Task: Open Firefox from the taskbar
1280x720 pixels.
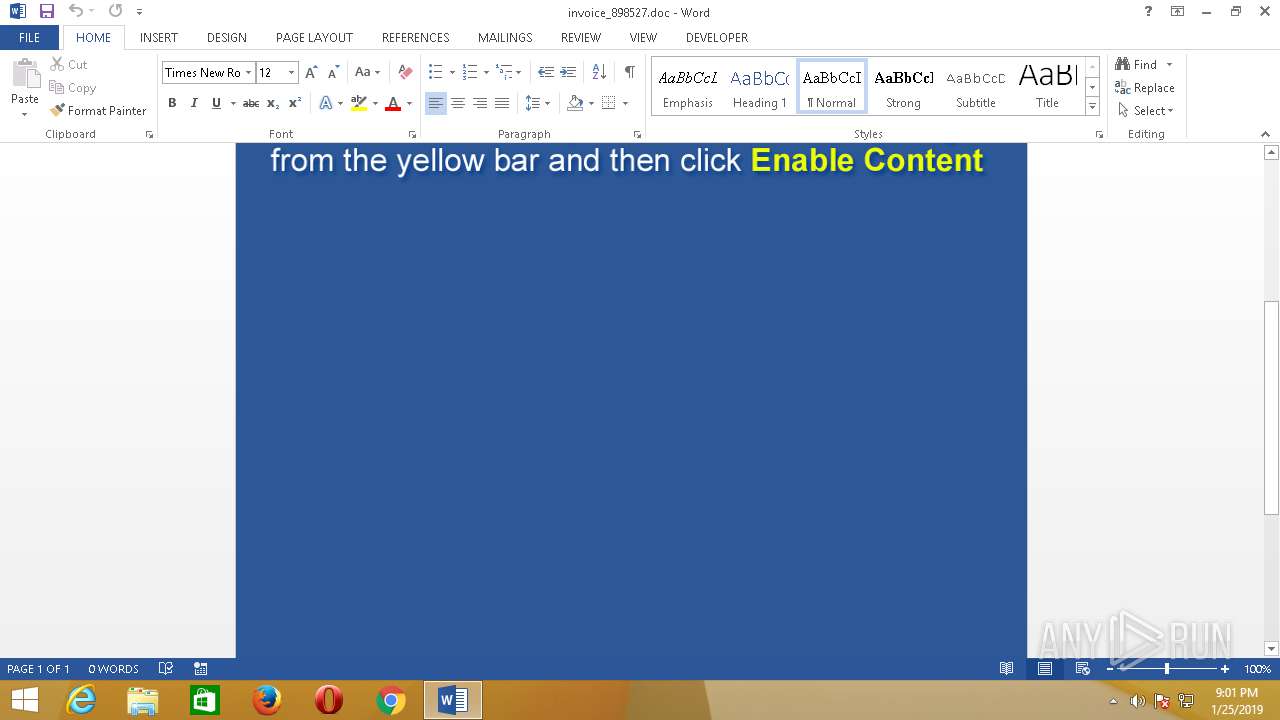Action: 266,700
